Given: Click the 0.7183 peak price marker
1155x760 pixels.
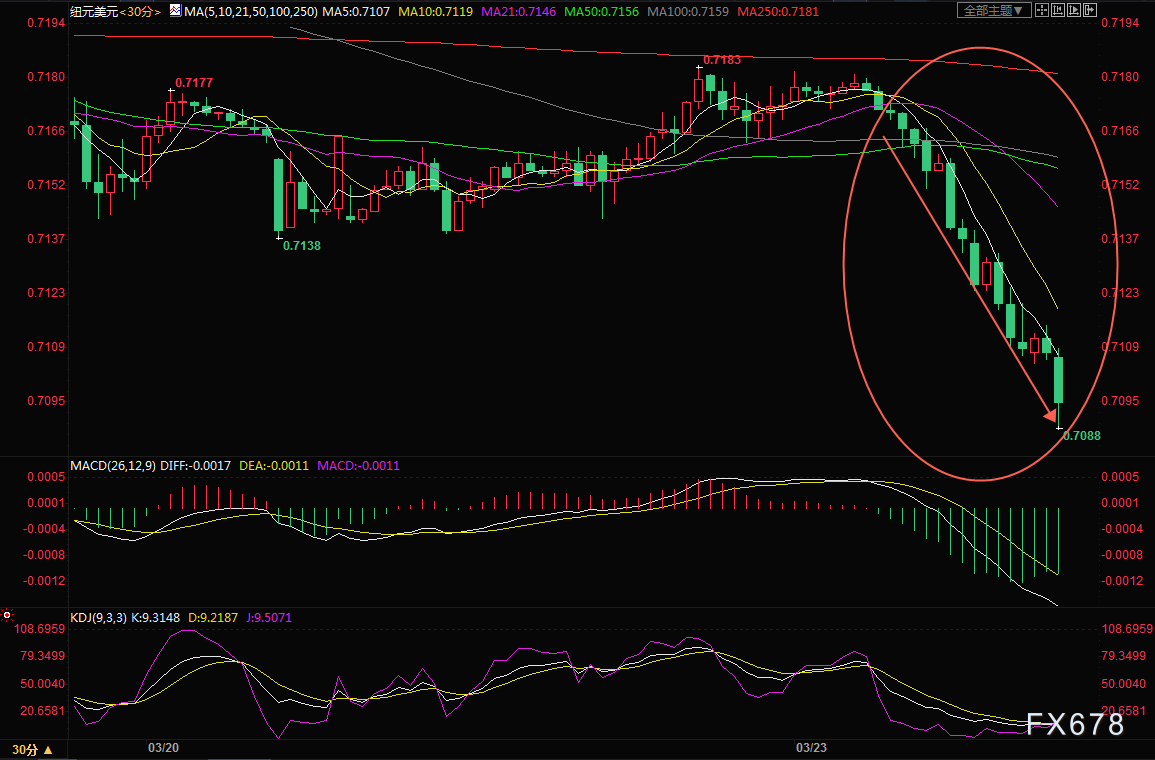Looking at the screenshot, I should point(722,60).
